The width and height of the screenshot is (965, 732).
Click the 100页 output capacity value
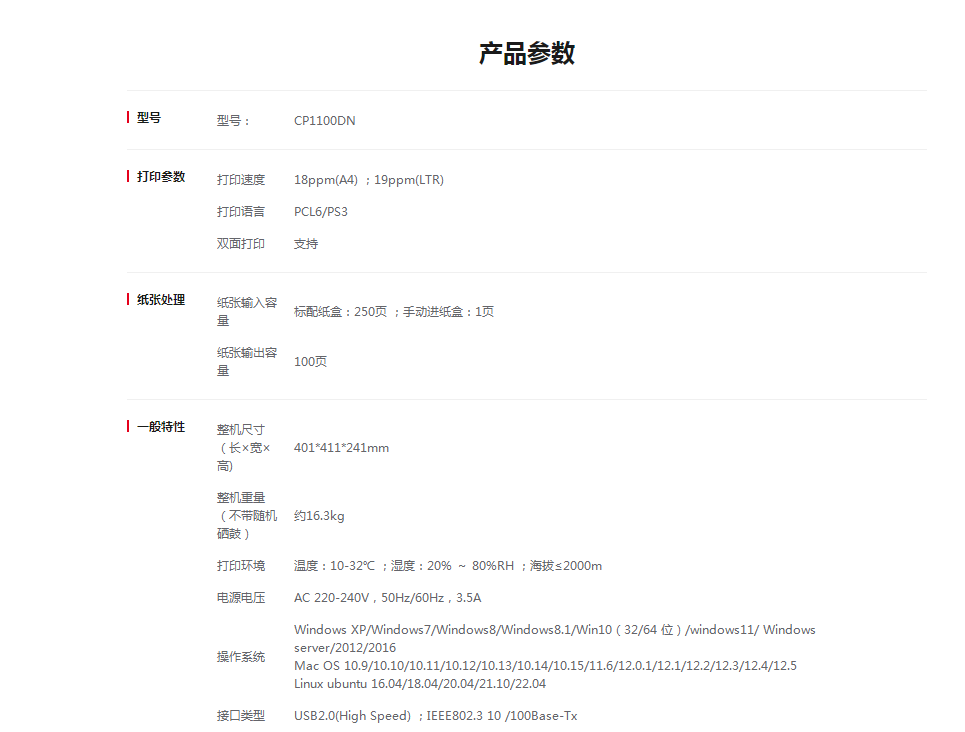(x=310, y=362)
